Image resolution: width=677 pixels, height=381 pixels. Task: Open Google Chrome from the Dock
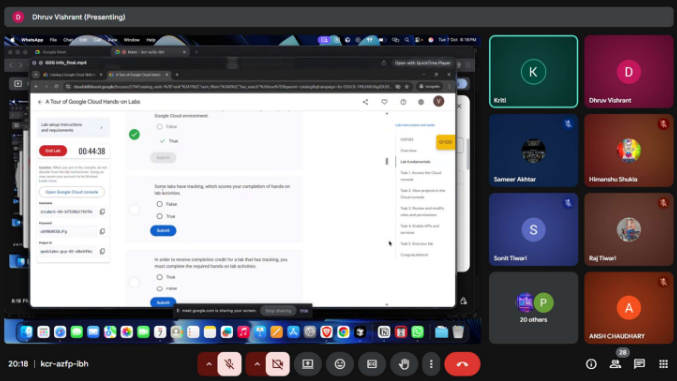[343, 332]
